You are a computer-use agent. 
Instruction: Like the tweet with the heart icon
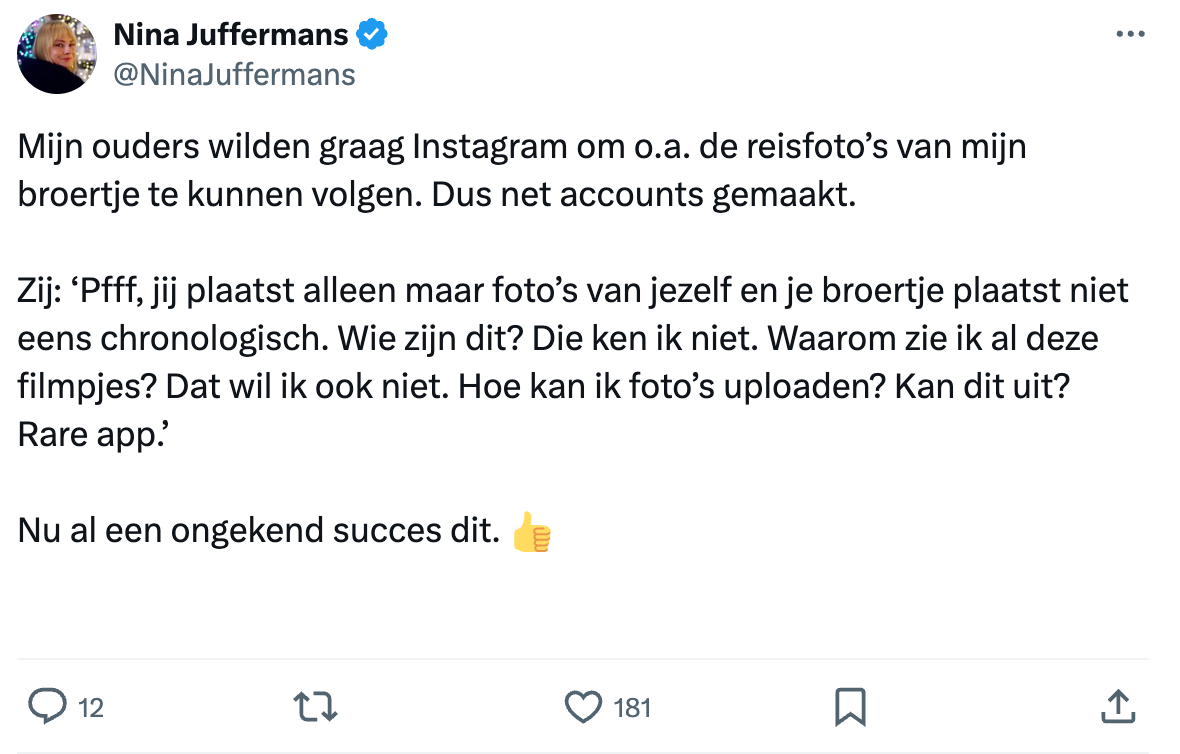pyautogui.click(x=582, y=707)
